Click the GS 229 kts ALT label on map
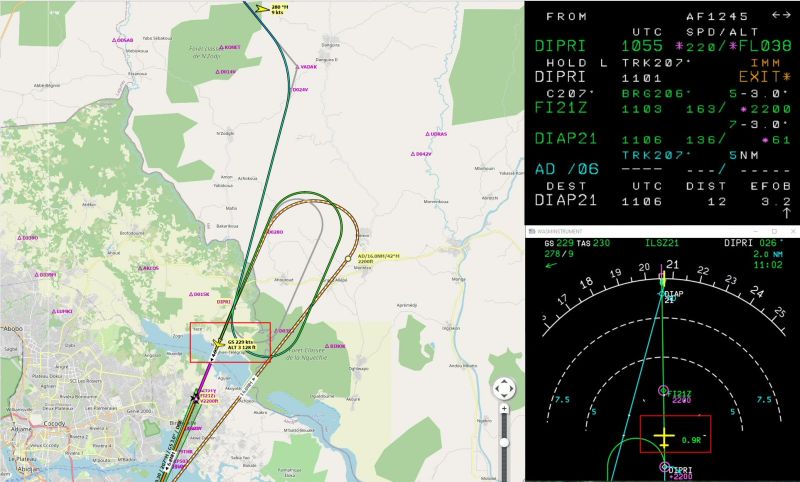800x482 pixels. coord(241,344)
